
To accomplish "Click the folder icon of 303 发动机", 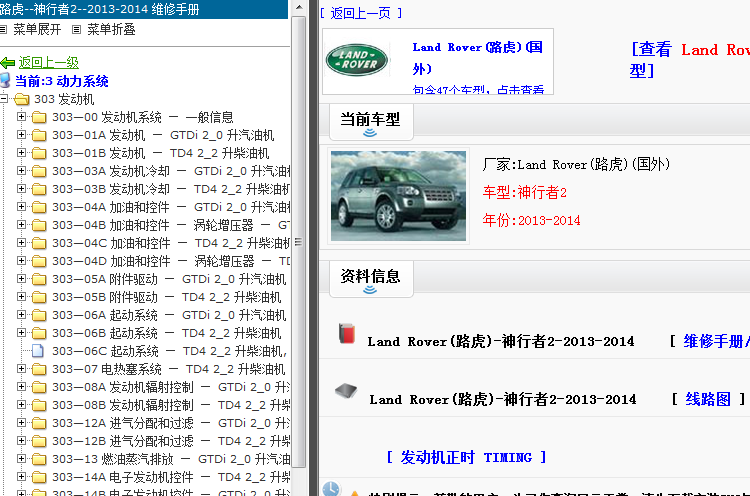I will pos(22,99).
